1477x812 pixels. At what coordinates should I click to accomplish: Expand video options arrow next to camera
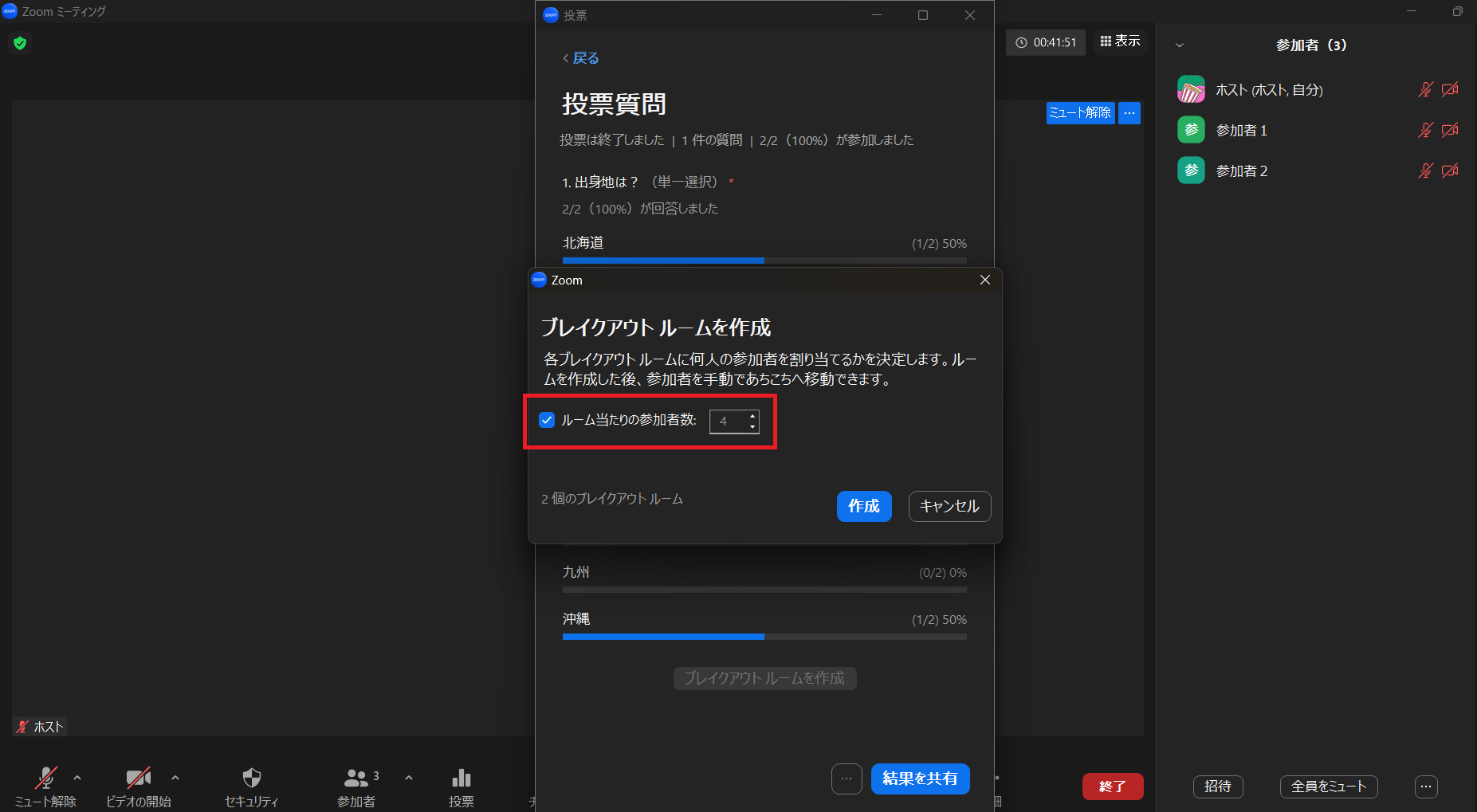175,777
